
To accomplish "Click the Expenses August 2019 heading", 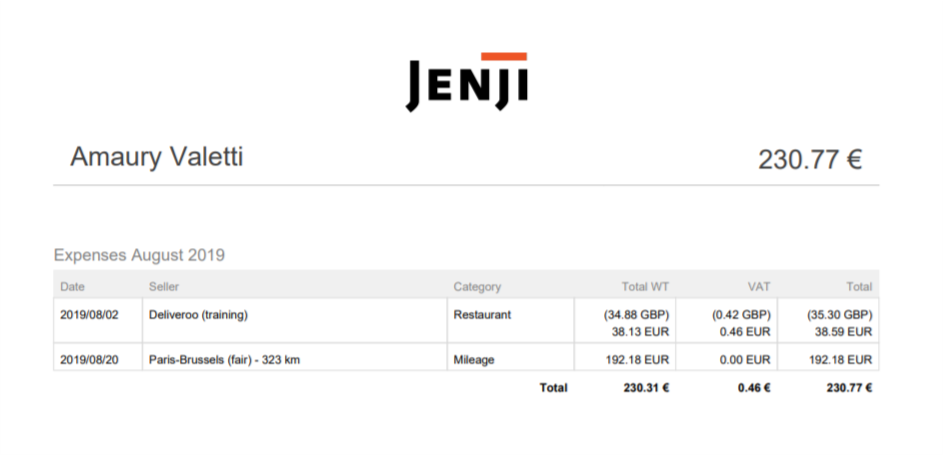I will [139, 255].
